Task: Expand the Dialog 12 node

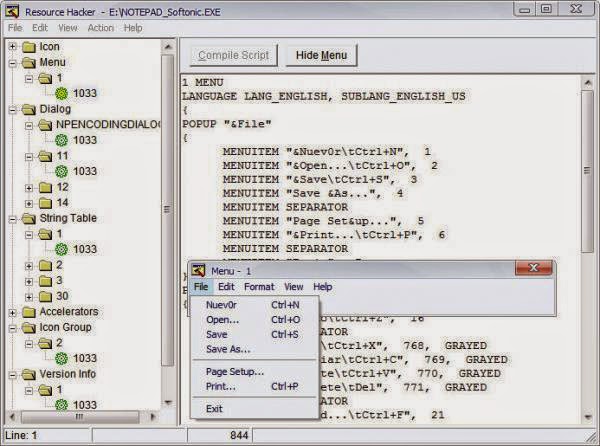Action: tap(29, 188)
